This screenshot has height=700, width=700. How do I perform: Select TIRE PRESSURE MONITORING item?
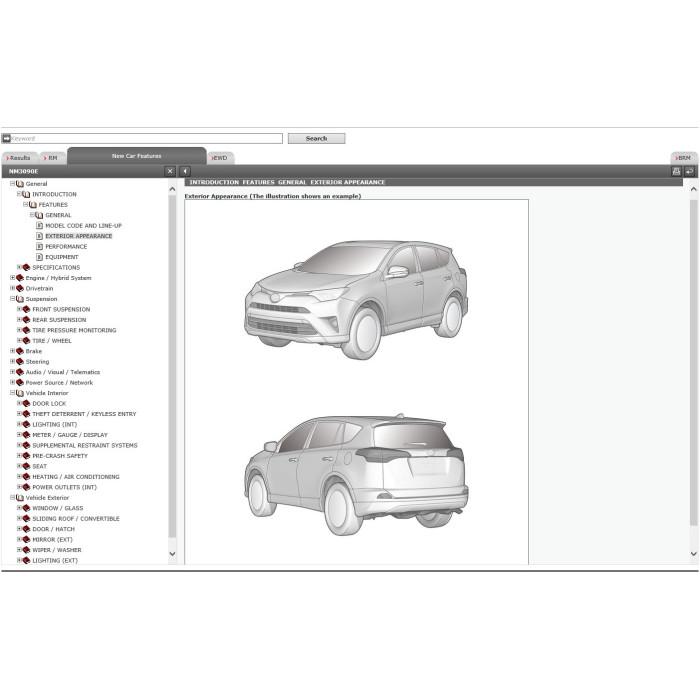tap(74, 330)
